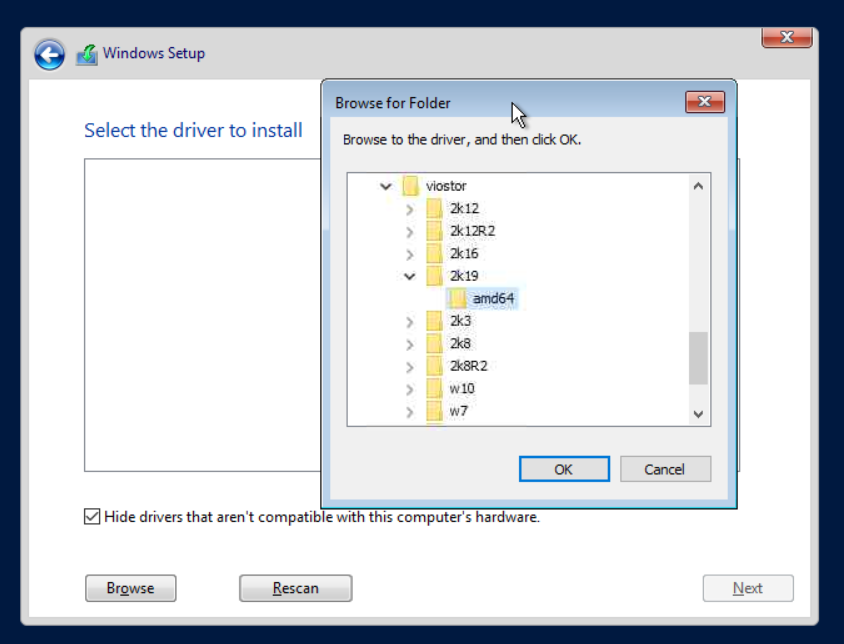844x644 pixels.
Task: Click OK in Browse for Folder
Action: [564, 469]
